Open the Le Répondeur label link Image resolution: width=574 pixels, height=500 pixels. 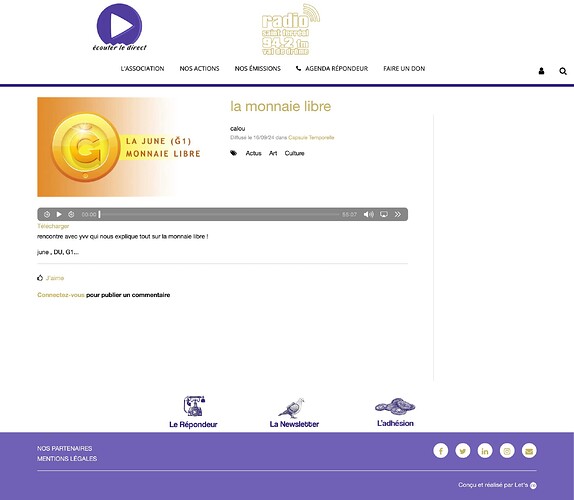click(x=193, y=424)
